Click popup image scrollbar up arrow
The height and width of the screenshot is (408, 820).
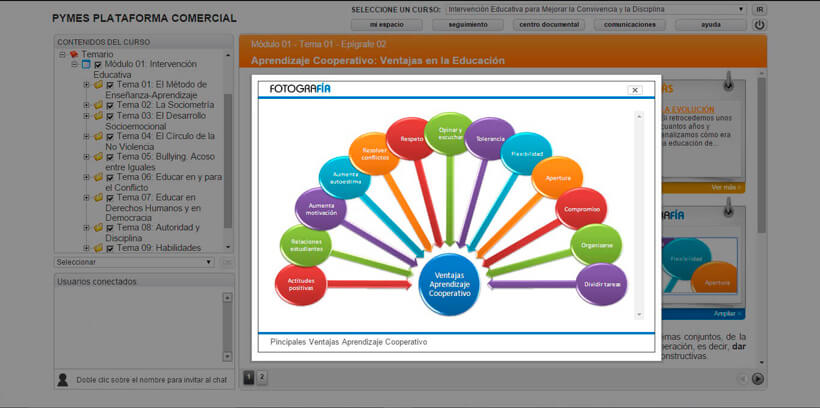639,117
